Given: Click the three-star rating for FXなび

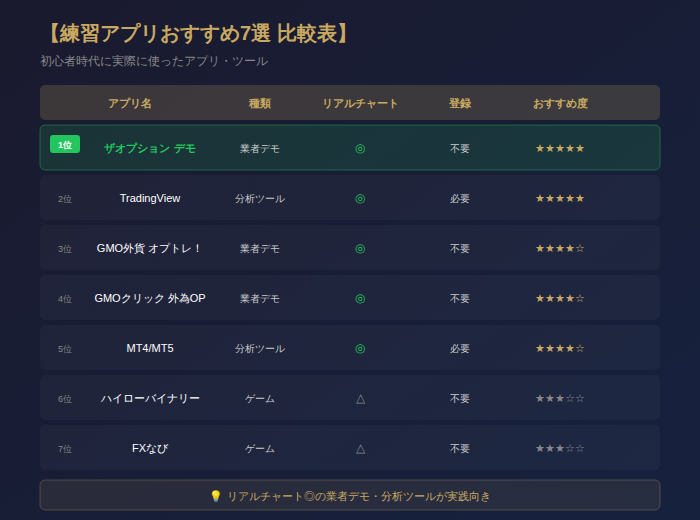Looking at the screenshot, I should point(560,448).
